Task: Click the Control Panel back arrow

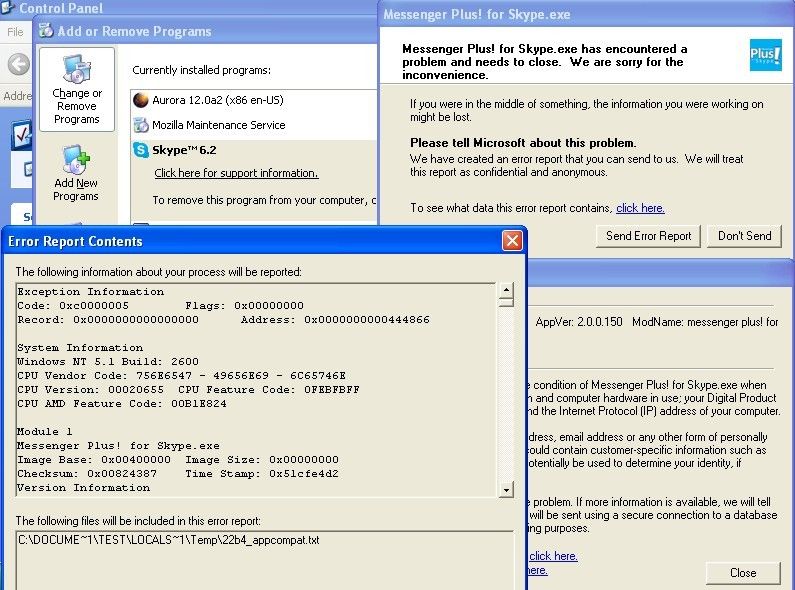Action: [19, 64]
